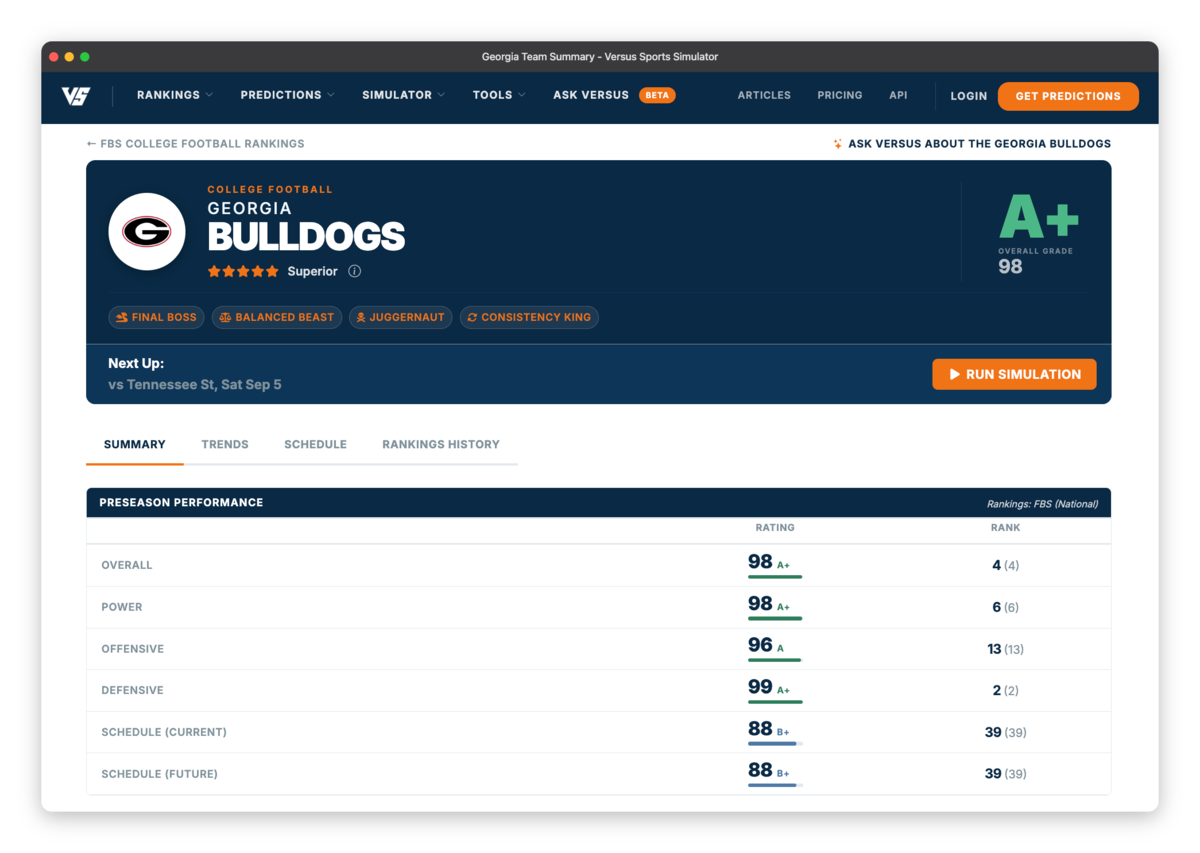
Task: Expand the Tools dropdown menu
Action: pos(499,95)
